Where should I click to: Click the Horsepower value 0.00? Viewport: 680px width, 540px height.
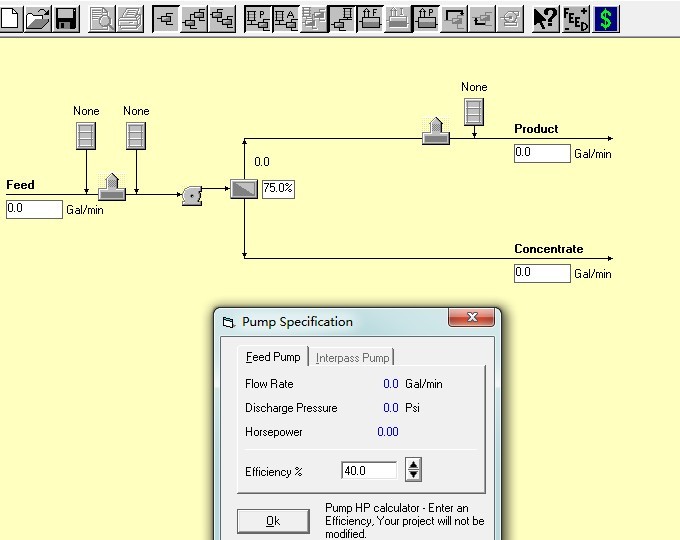388,432
